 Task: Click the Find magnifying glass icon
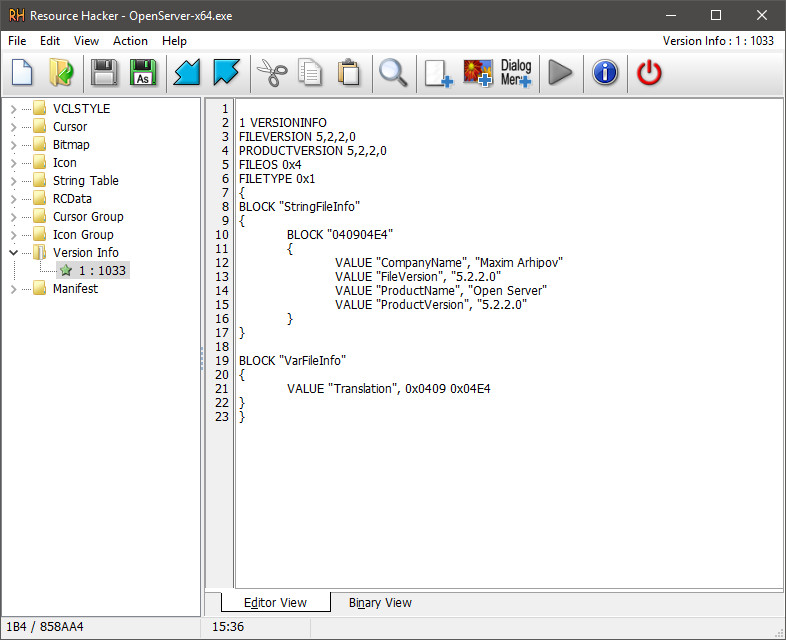[392, 73]
